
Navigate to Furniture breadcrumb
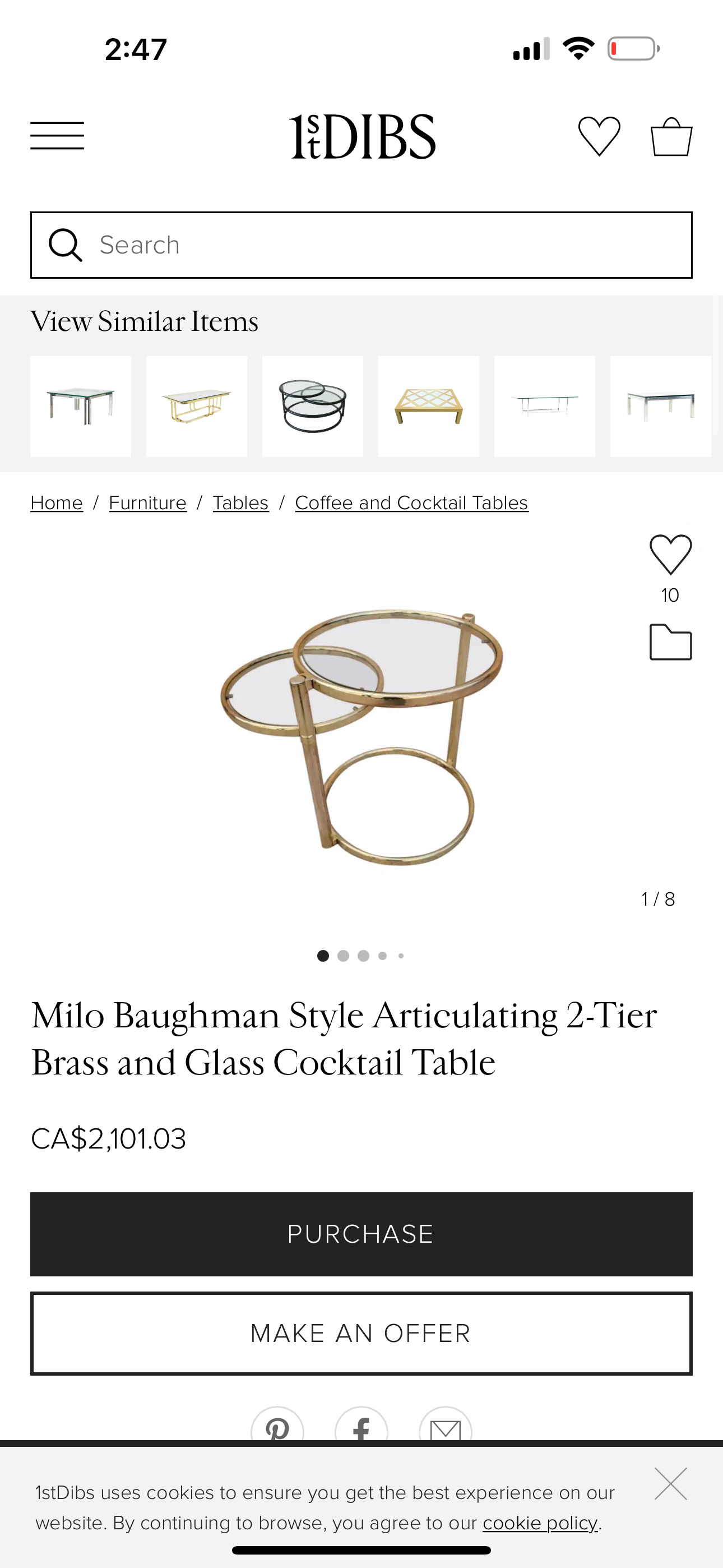click(148, 503)
